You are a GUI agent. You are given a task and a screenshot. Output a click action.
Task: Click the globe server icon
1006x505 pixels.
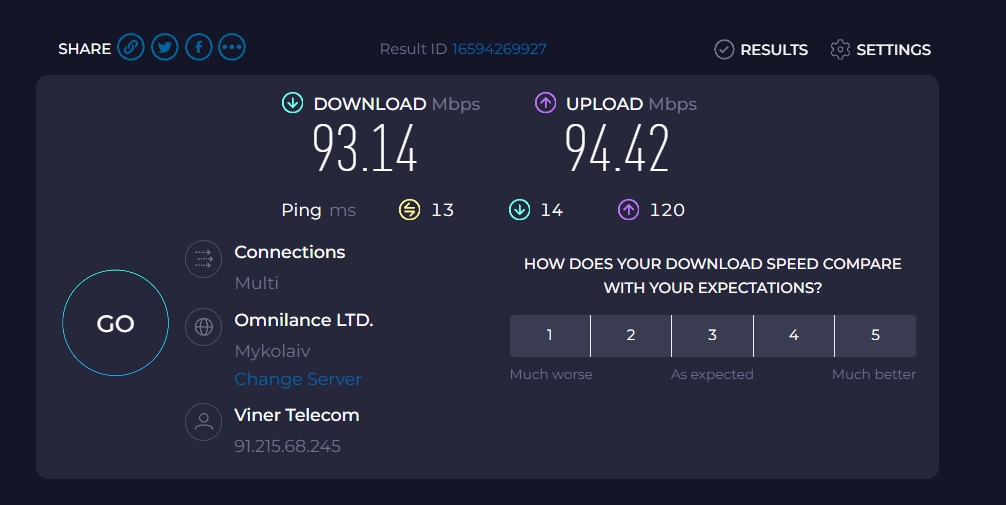click(203, 327)
